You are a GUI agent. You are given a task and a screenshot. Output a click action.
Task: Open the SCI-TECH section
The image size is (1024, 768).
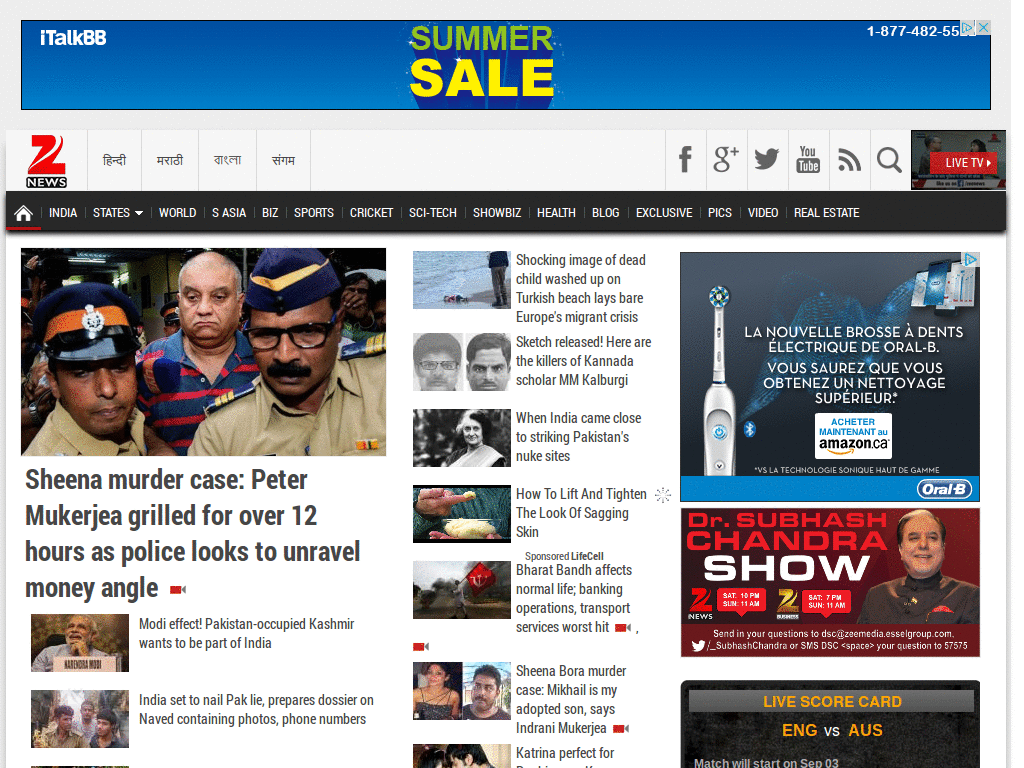[x=432, y=213]
